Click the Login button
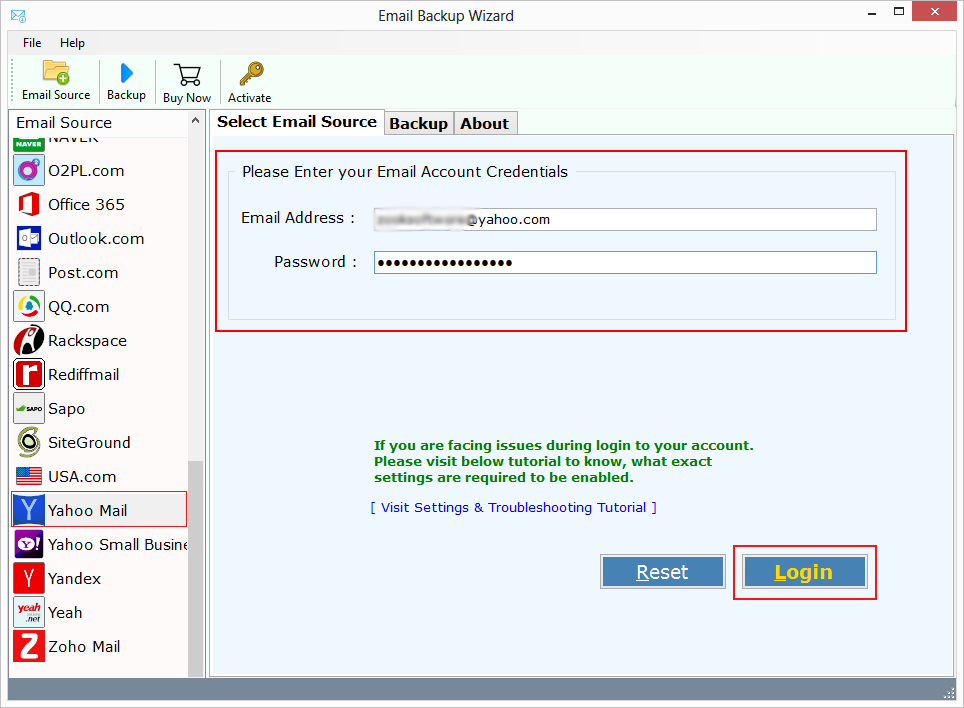This screenshot has height=708, width=964. coord(804,572)
